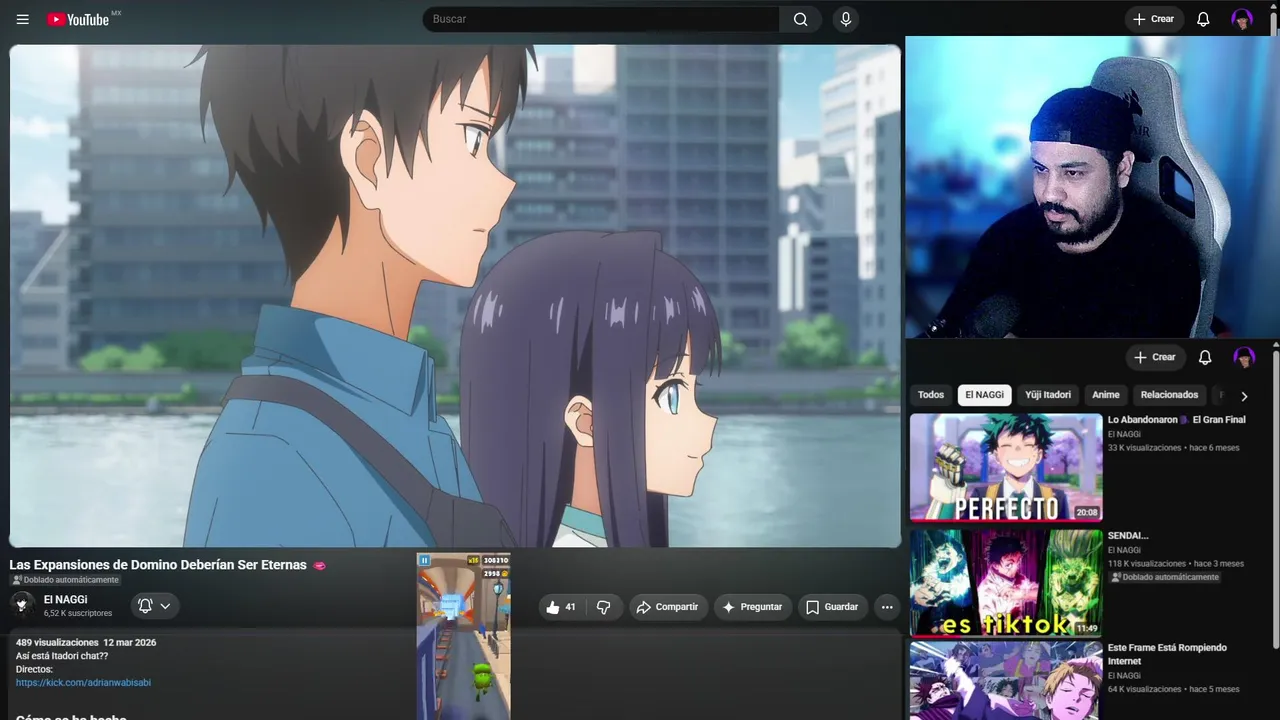Focus the Buscar search field
Viewport: 1280px width, 720px height.
click(x=601, y=19)
